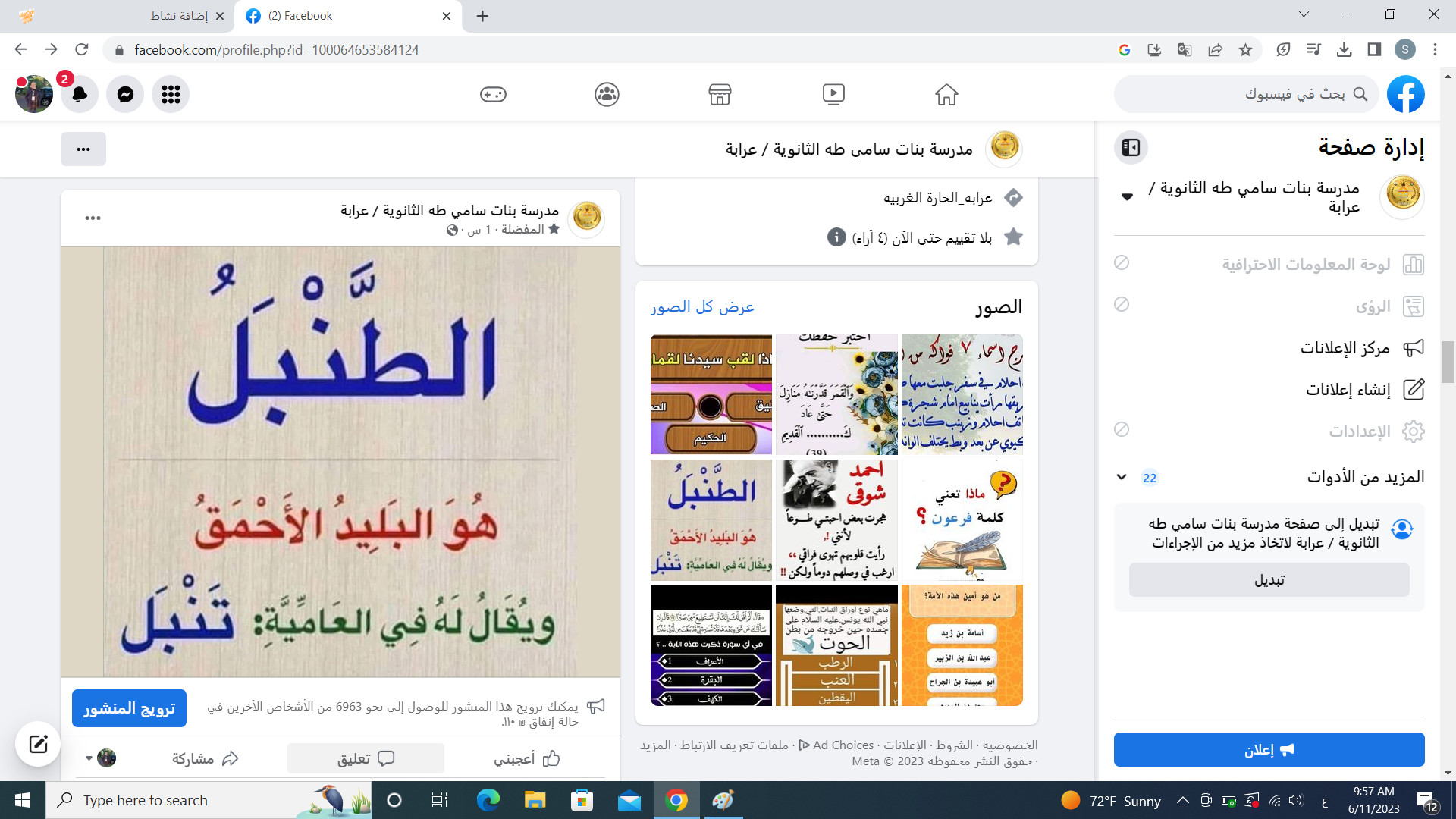Click the floating compose post button
Image resolution: width=1456 pixels, height=819 pixels.
click(38, 744)
